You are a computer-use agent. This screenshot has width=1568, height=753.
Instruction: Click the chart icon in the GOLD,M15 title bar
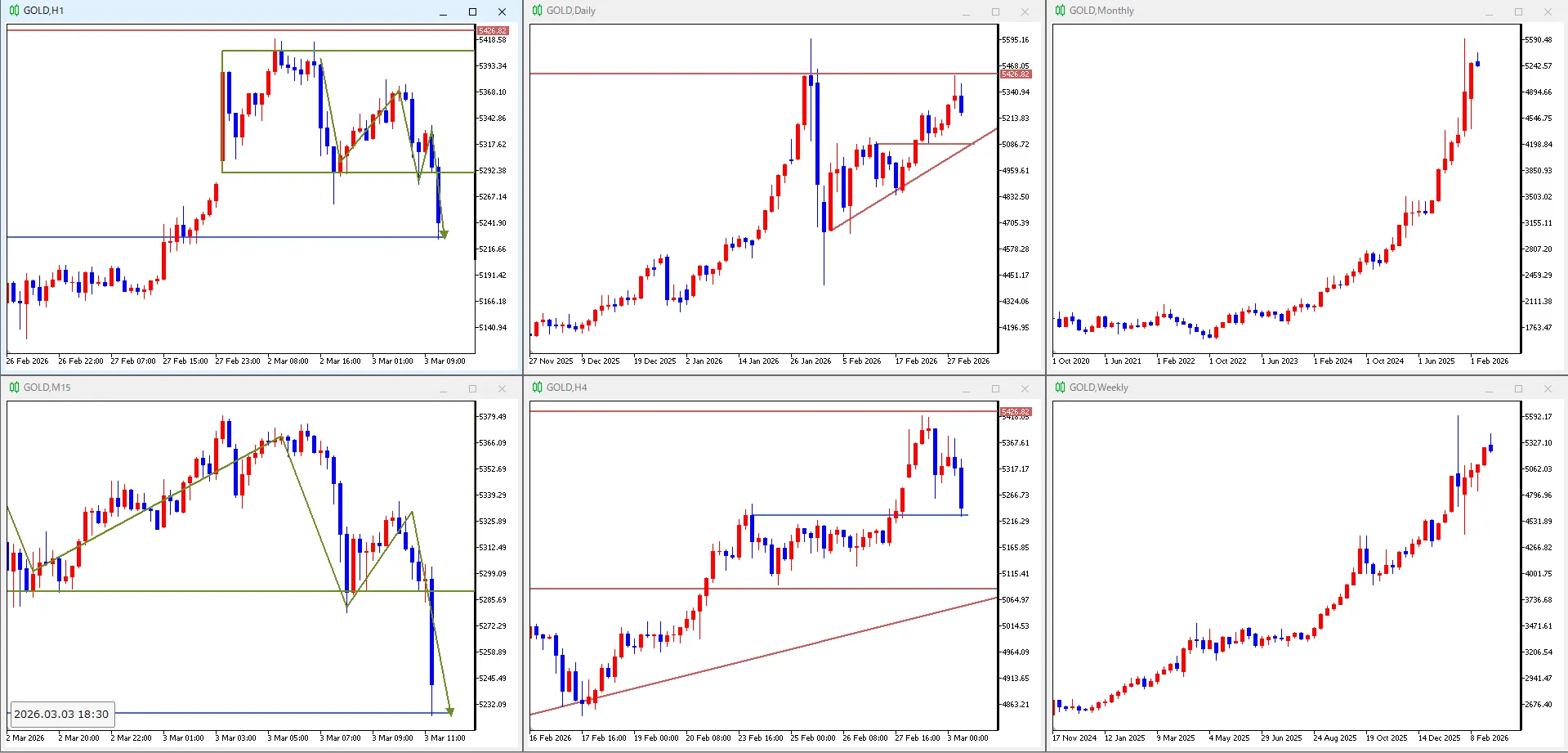[x=14, y=388]
